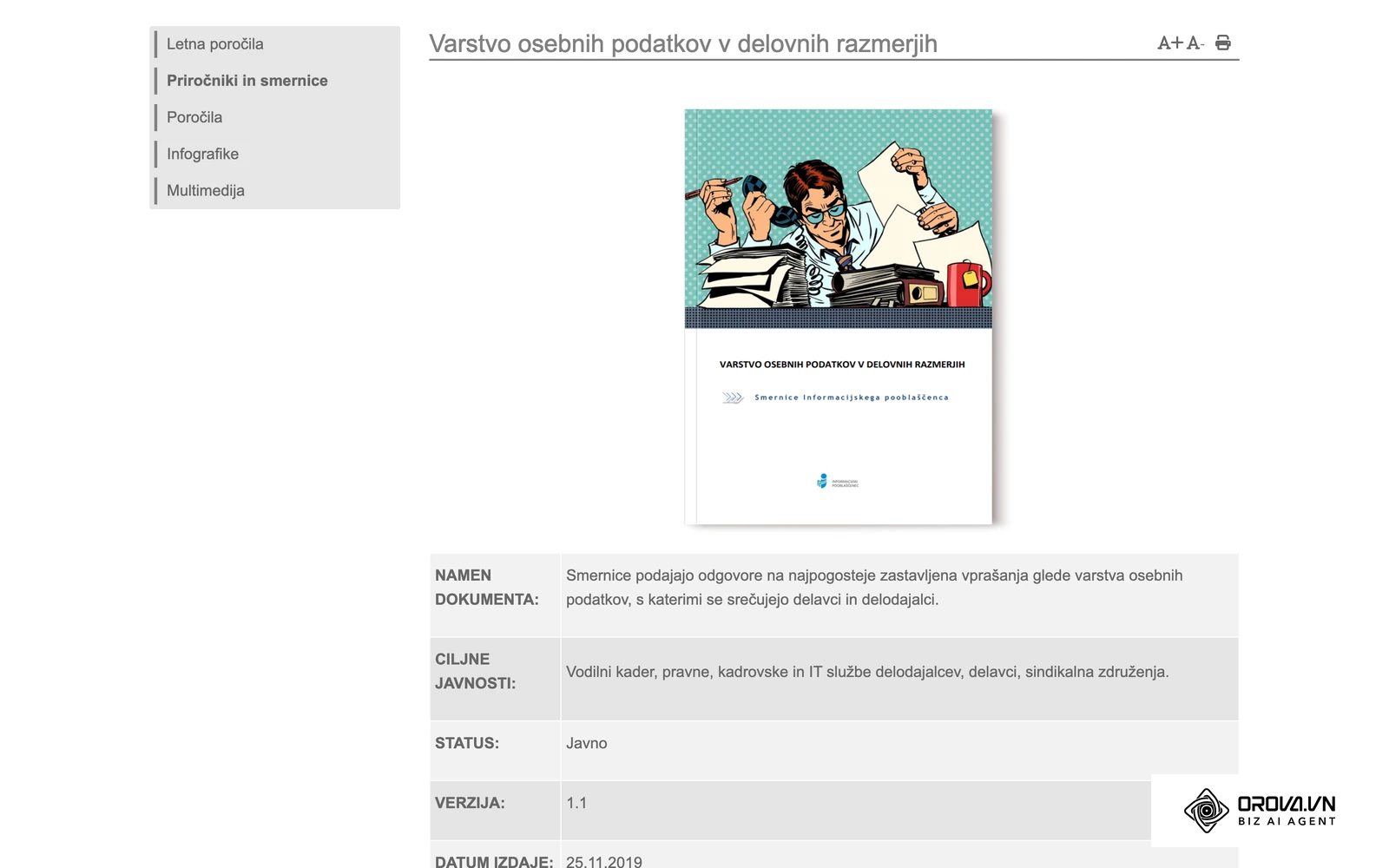Click the NAMEN DOKUMENTA label cell
Image resolution: width=1389 pixels, height=868 pixels.
[x=495, y=595]
